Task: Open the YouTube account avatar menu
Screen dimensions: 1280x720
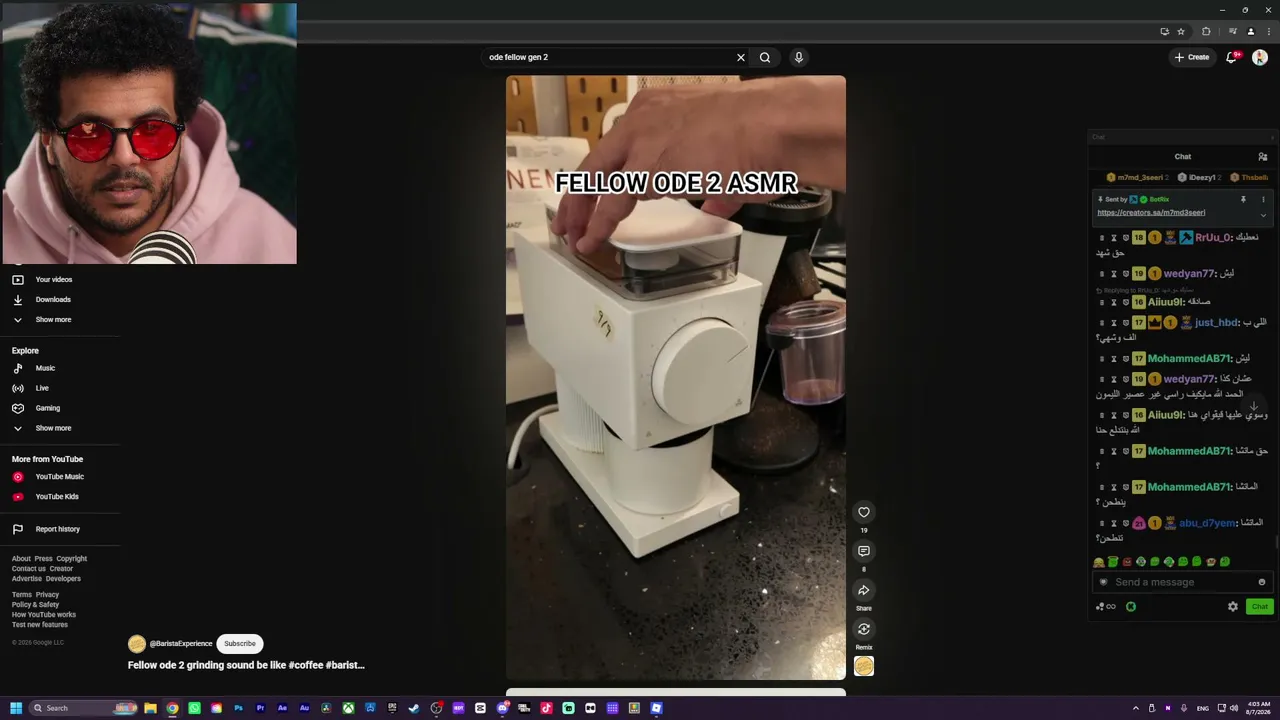Action: [x=1260, y=57]
